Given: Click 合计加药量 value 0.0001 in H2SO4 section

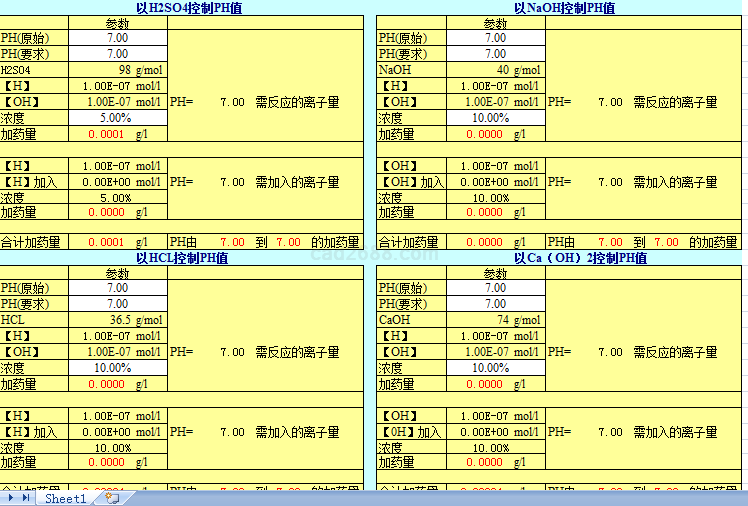Looking at the screenshot, I should point(107,242).
